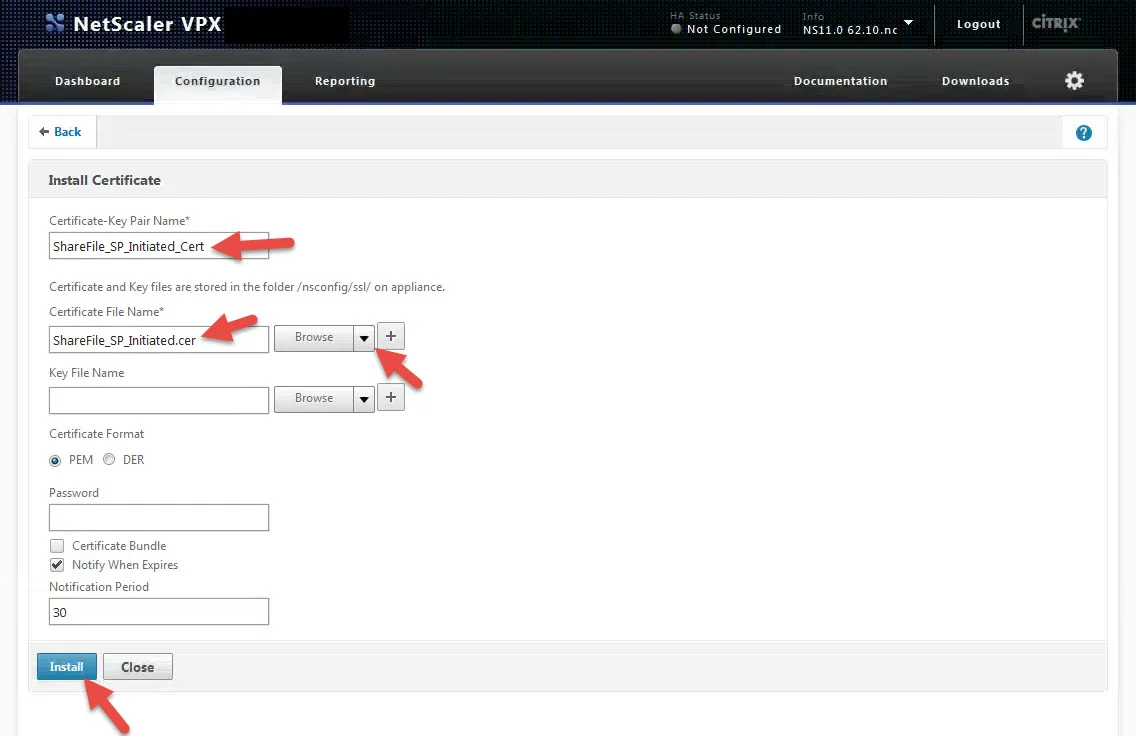Screen dimensions: 1136x736
Task: Open Browse dropdown arrow for Certificate File
Action: [364, 338]
